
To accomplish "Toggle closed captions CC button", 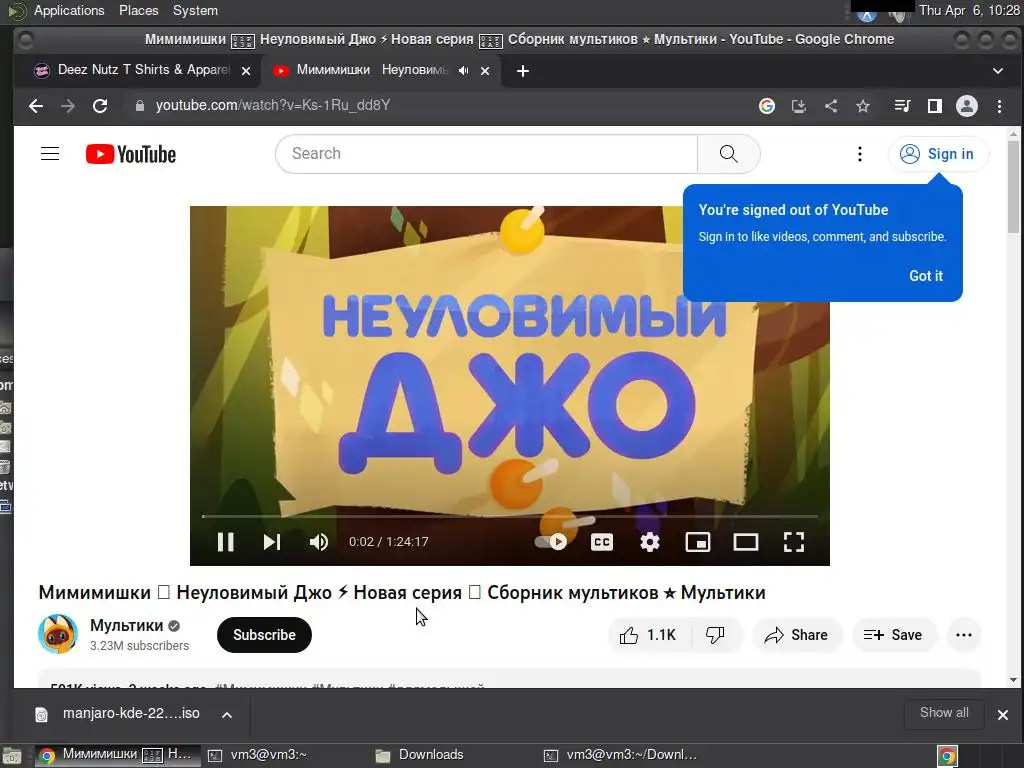I will (x=601, y=542).
